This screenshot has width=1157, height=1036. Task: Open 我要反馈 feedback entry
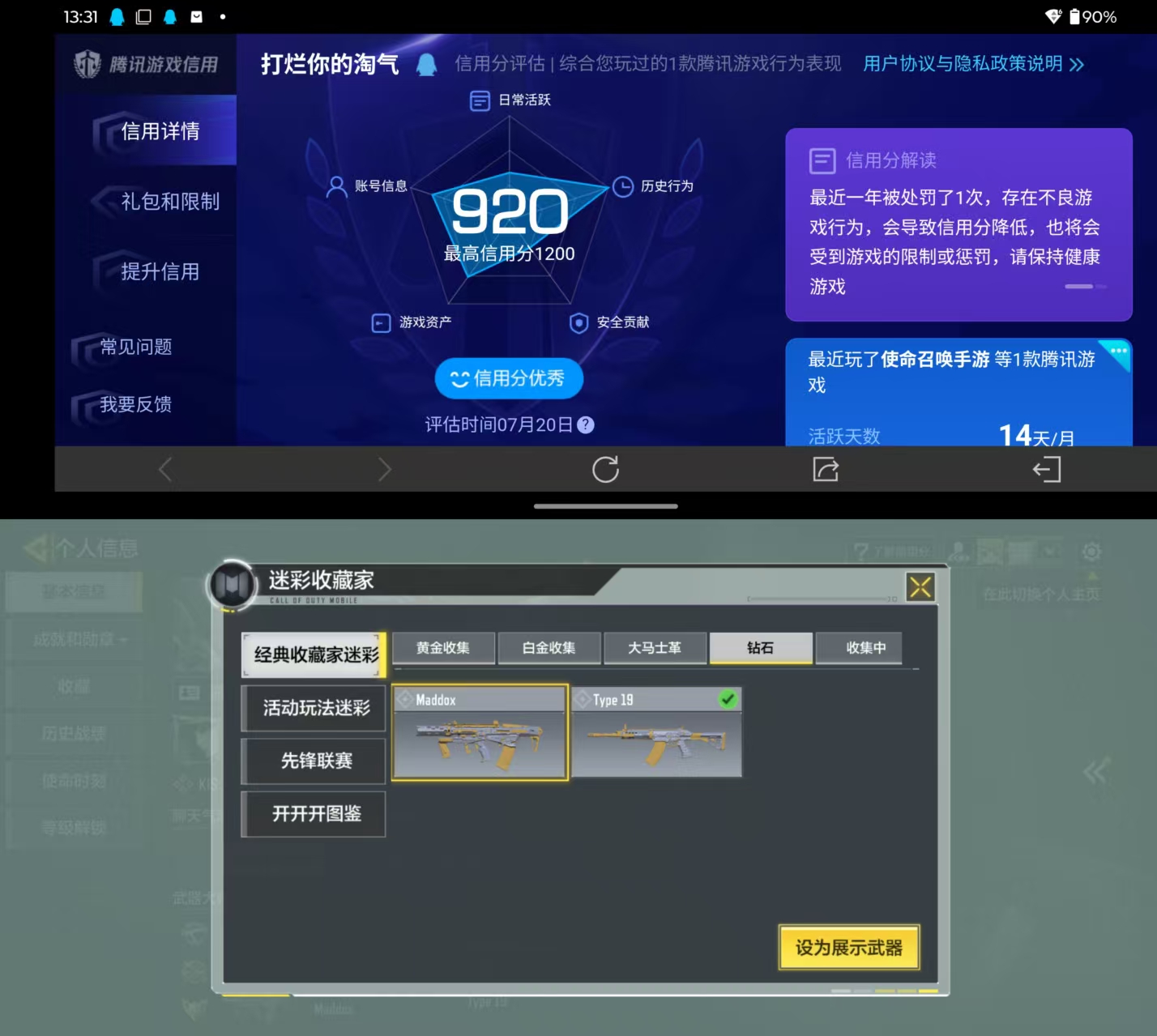136,404
